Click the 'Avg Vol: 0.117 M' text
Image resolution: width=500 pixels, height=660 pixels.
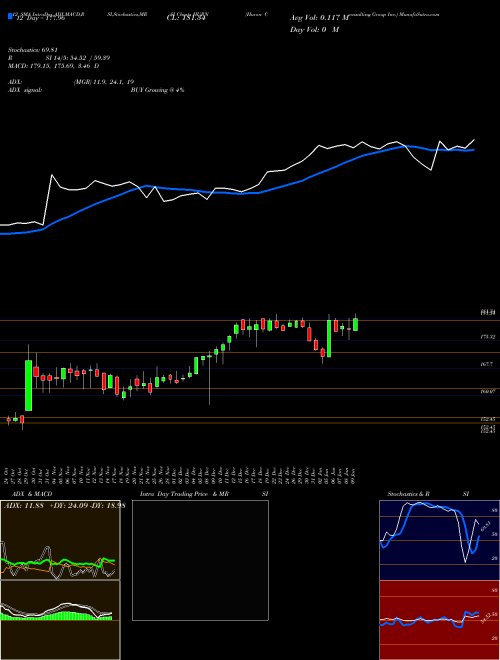pyautogui.click(x=319, y=18)
